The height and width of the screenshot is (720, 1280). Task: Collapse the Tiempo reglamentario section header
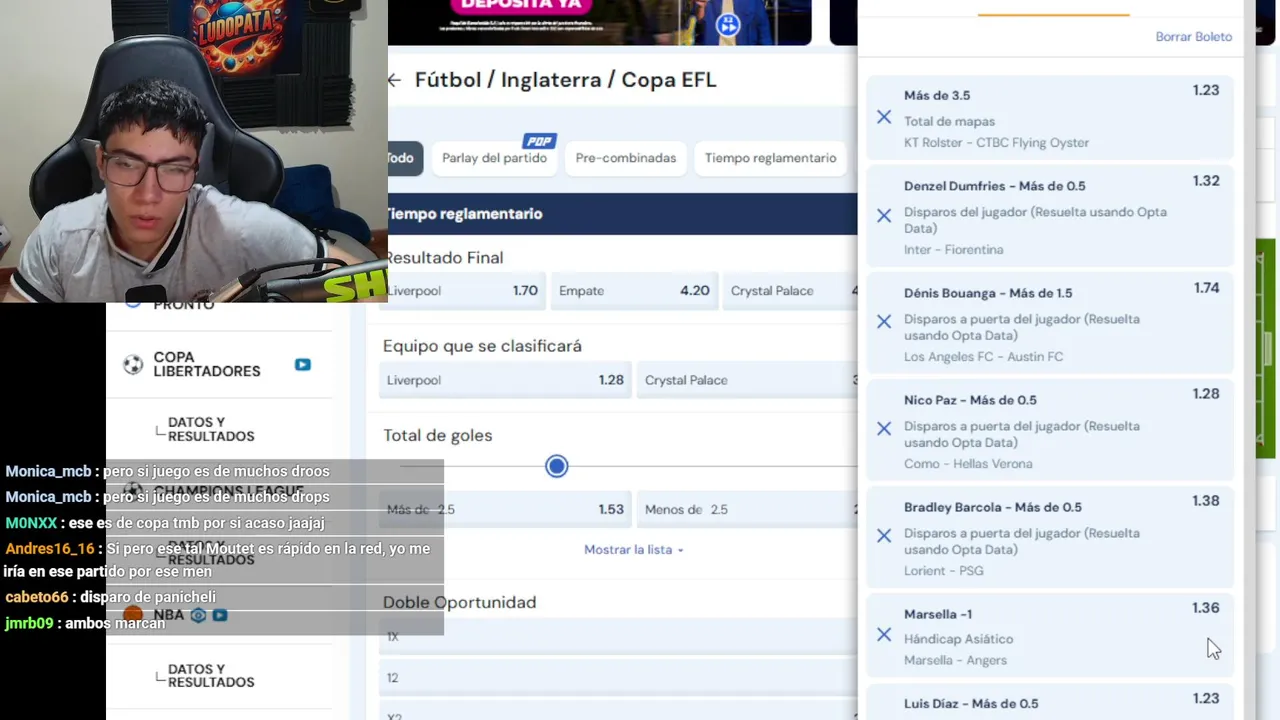click(622, 214)
